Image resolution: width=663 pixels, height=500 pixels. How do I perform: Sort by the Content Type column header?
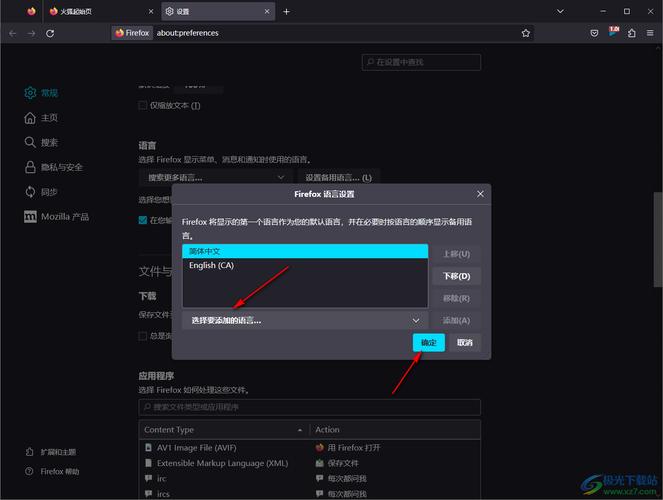coord(224,429)
